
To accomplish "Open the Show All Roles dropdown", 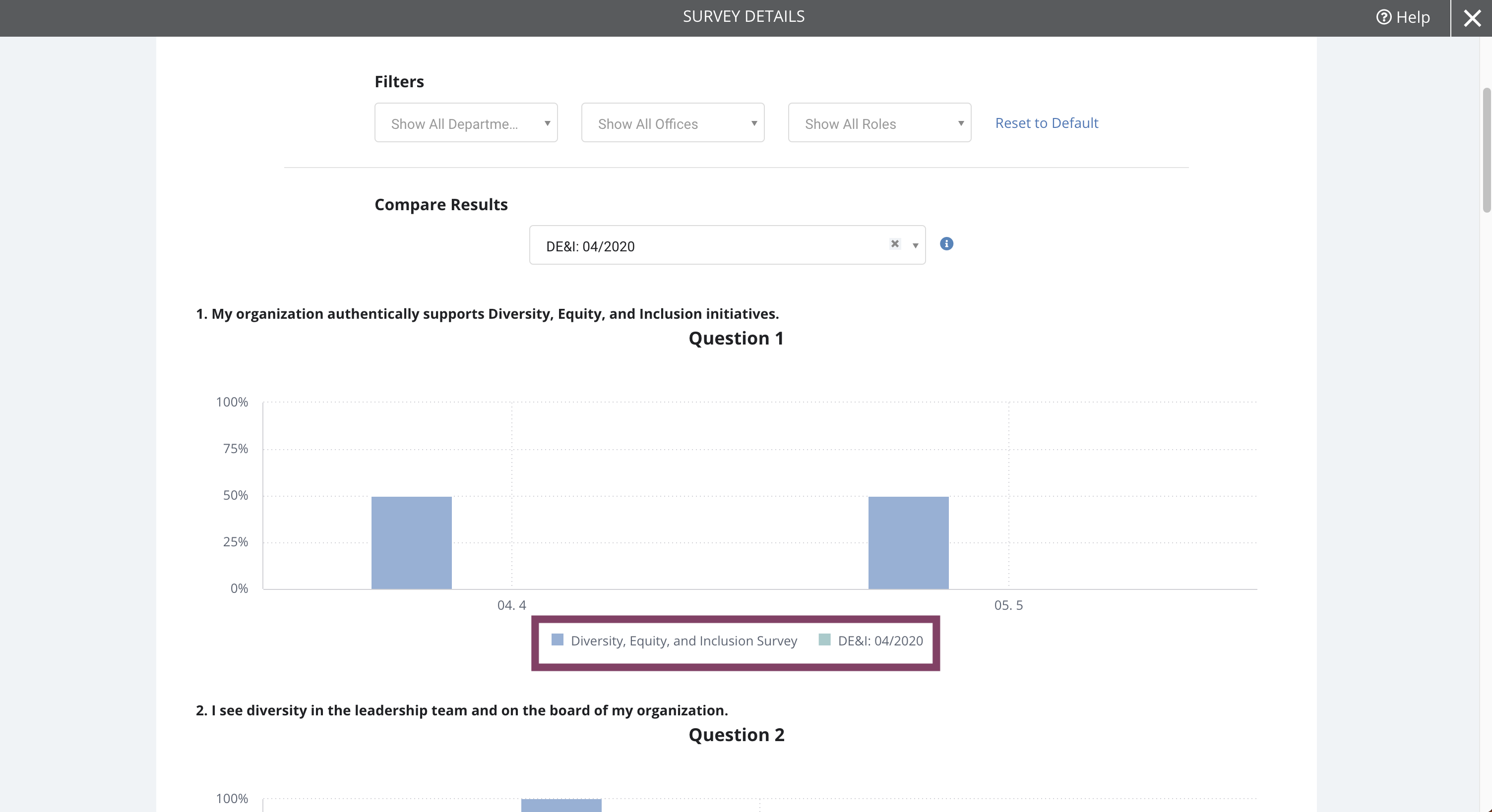I will [879, 123].
